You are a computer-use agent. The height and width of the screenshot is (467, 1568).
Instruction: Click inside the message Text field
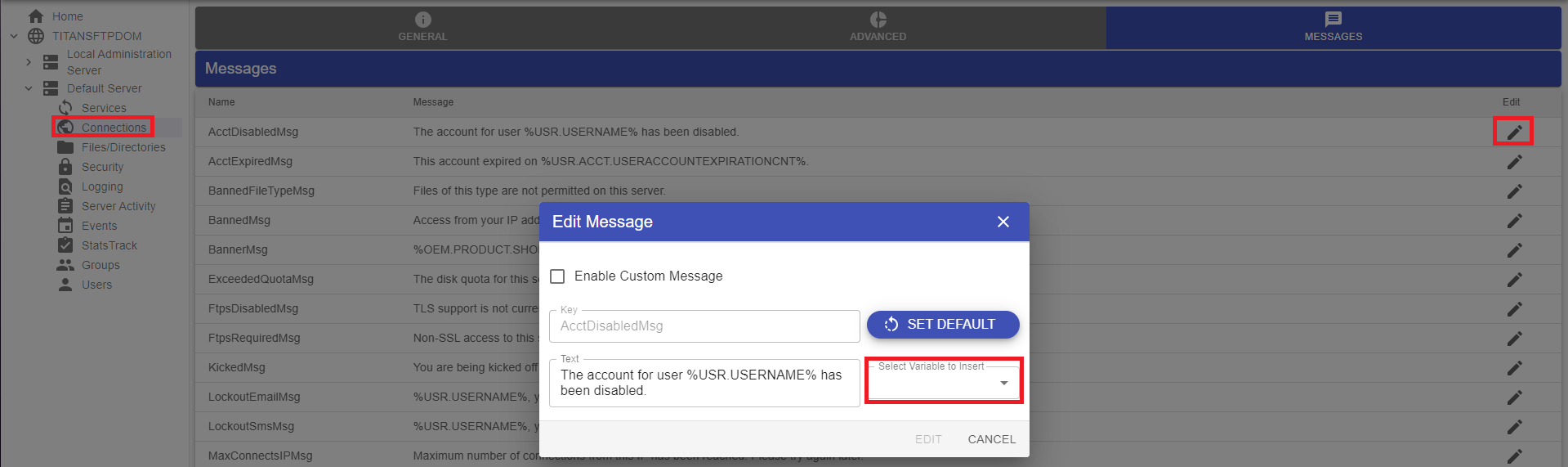click(704, 383)
